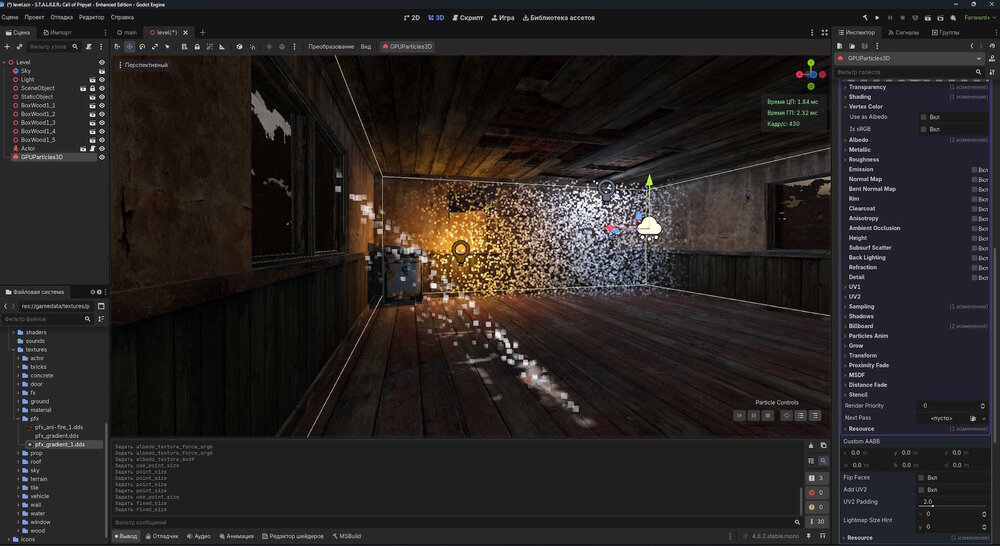
Task: Open the Преобразование menu button
Action: click(x=331, y=47)
